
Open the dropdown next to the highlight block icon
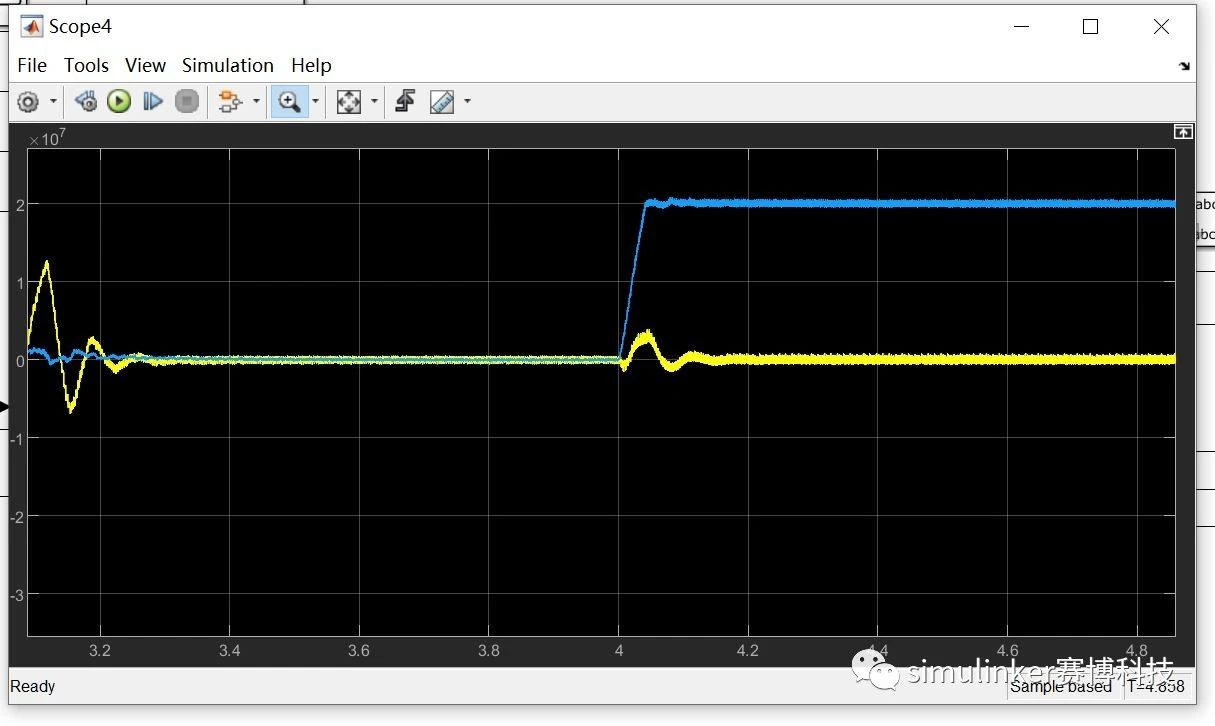pos(256,102)
